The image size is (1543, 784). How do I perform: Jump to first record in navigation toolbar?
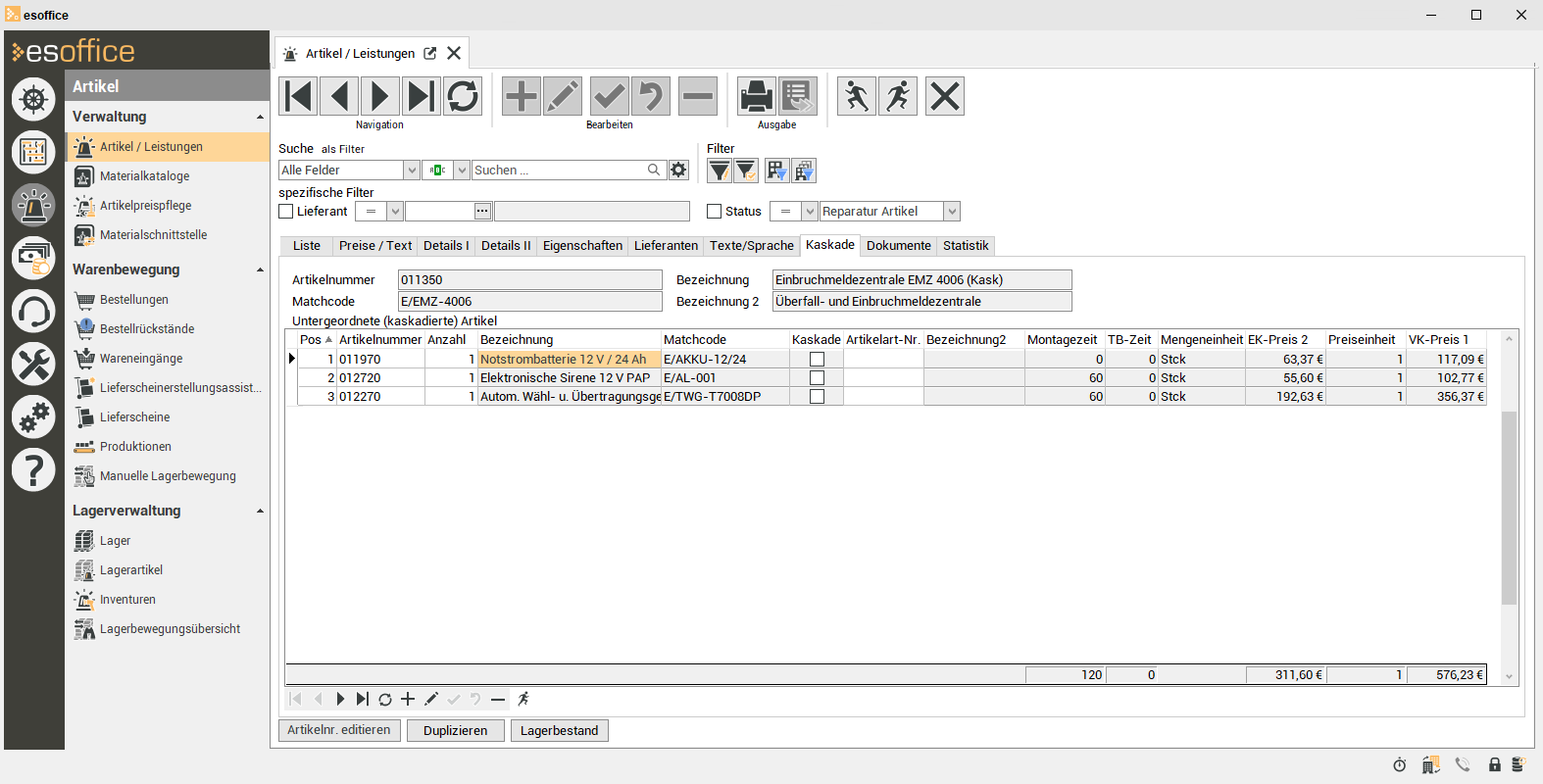click(298, 96)
